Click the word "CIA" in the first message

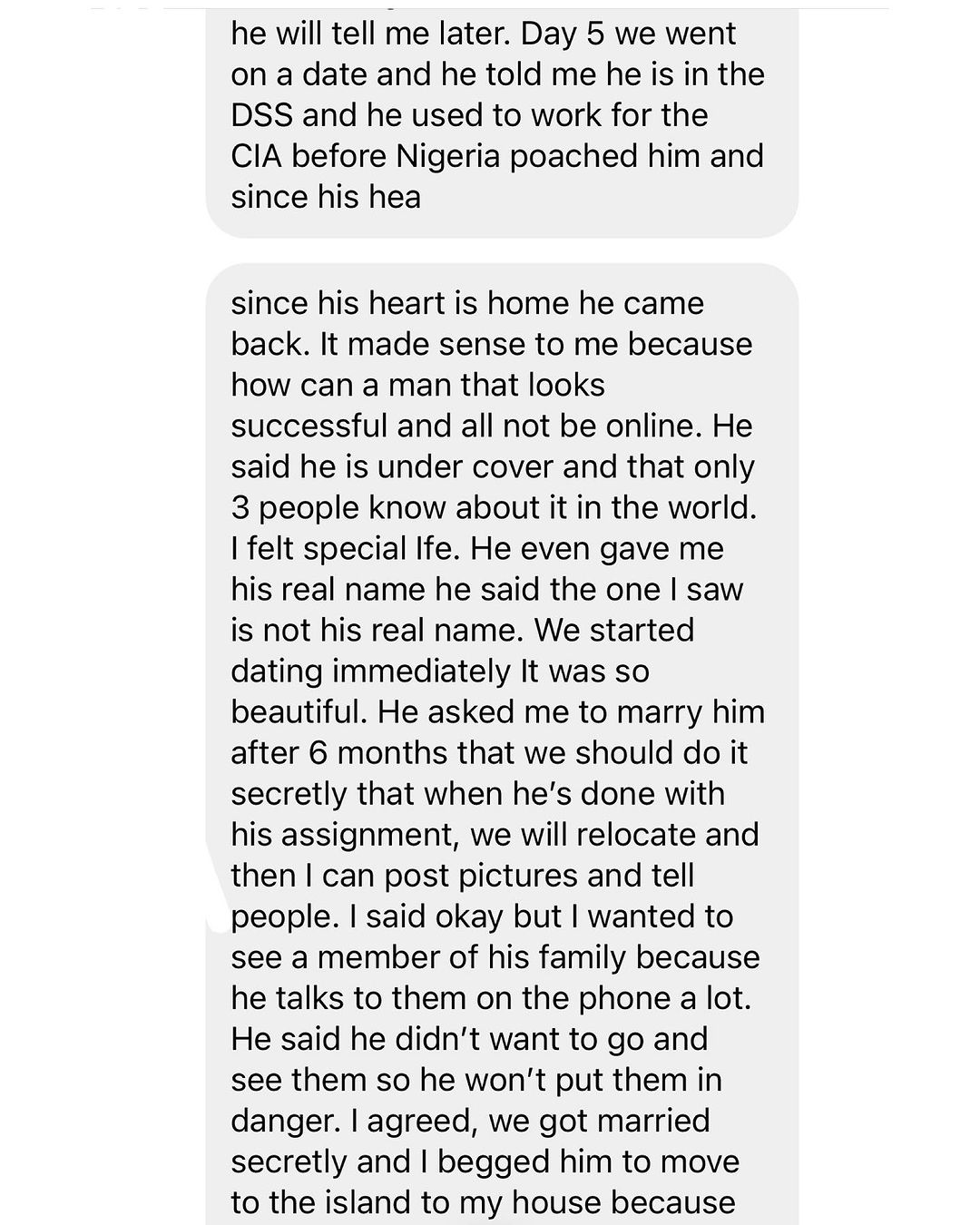pos(255,157)
